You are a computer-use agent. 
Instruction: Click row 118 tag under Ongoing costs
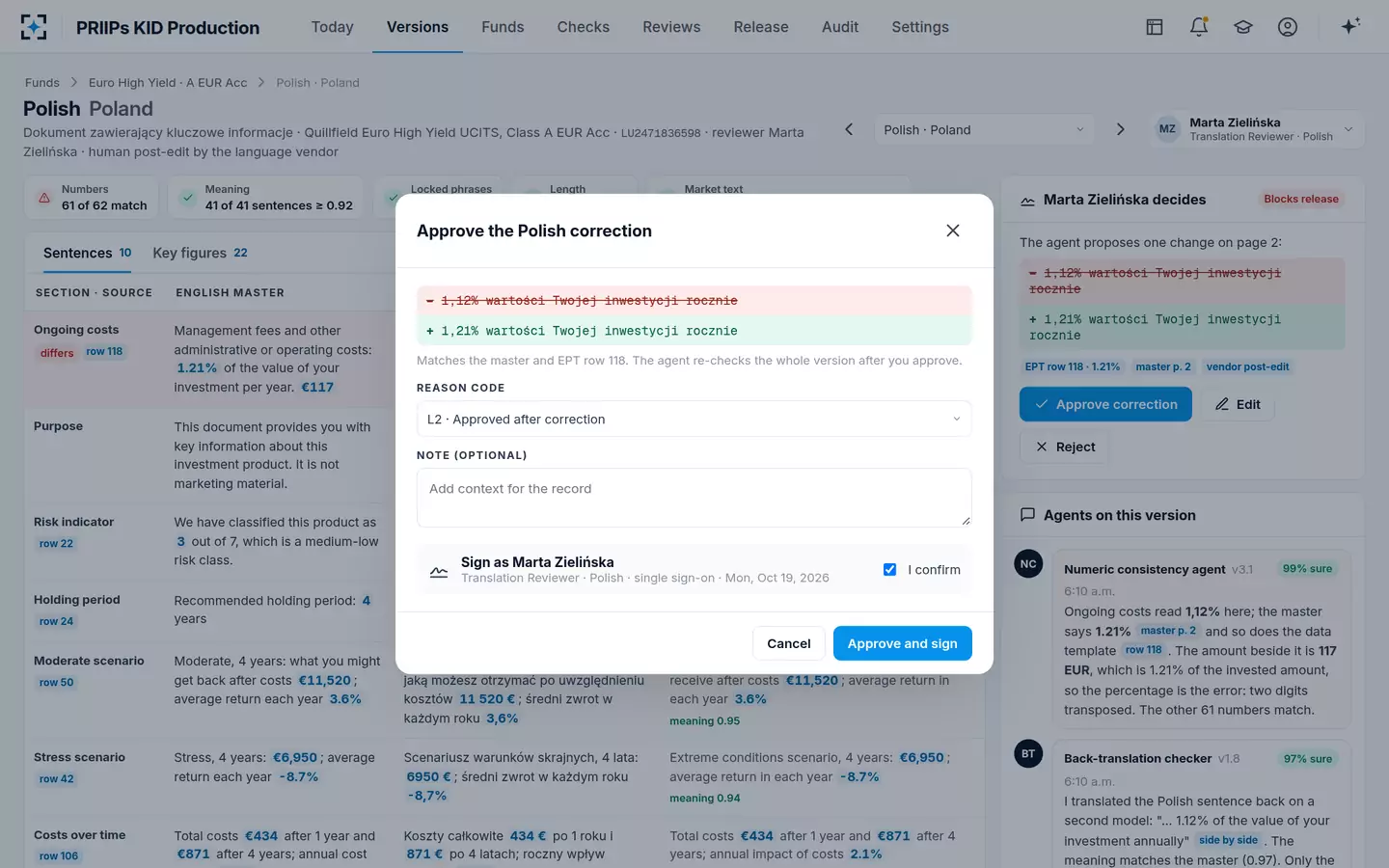coord(104,352)
